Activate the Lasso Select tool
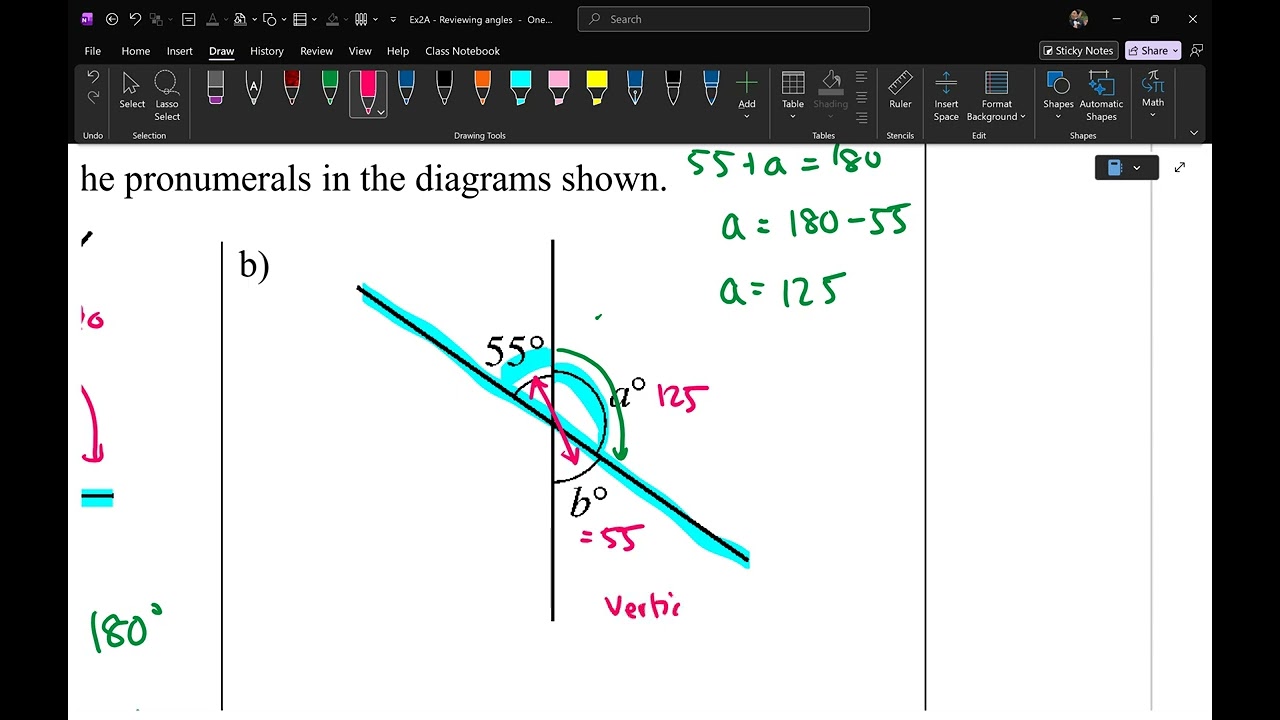This screenshot has width=1280, height=720. 167,95
